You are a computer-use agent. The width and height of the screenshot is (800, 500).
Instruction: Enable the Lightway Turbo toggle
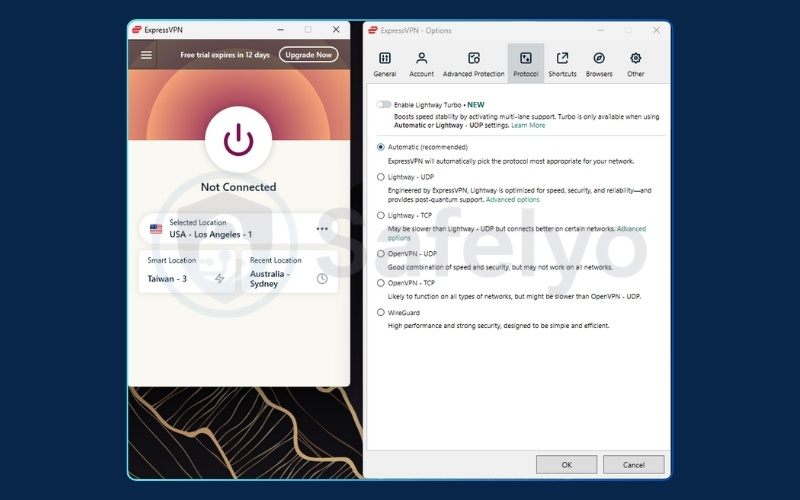click(383, 104)
